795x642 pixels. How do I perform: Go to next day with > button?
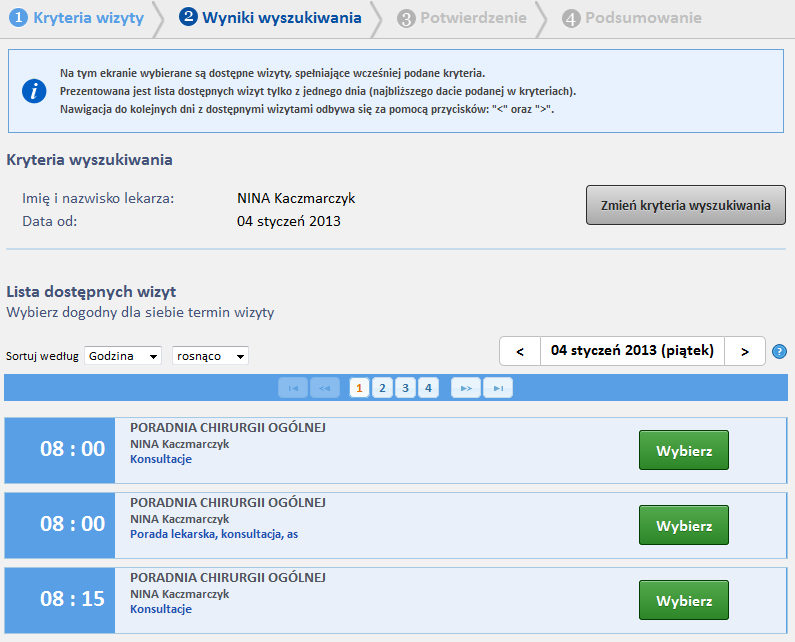(x=744, y=351)
